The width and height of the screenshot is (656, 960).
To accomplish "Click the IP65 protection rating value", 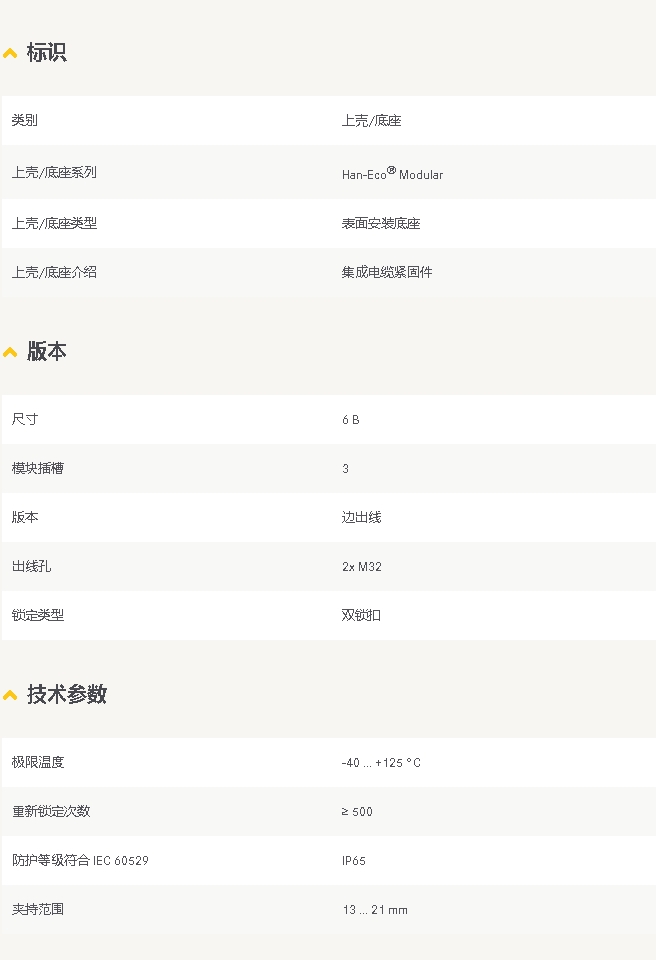I will tap(354, 861).
